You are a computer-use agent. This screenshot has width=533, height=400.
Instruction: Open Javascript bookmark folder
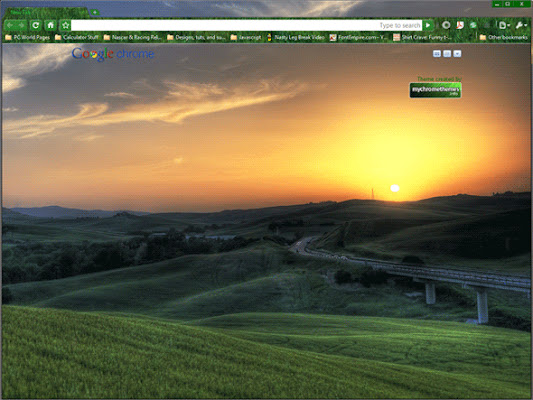(x=246, y=37)
